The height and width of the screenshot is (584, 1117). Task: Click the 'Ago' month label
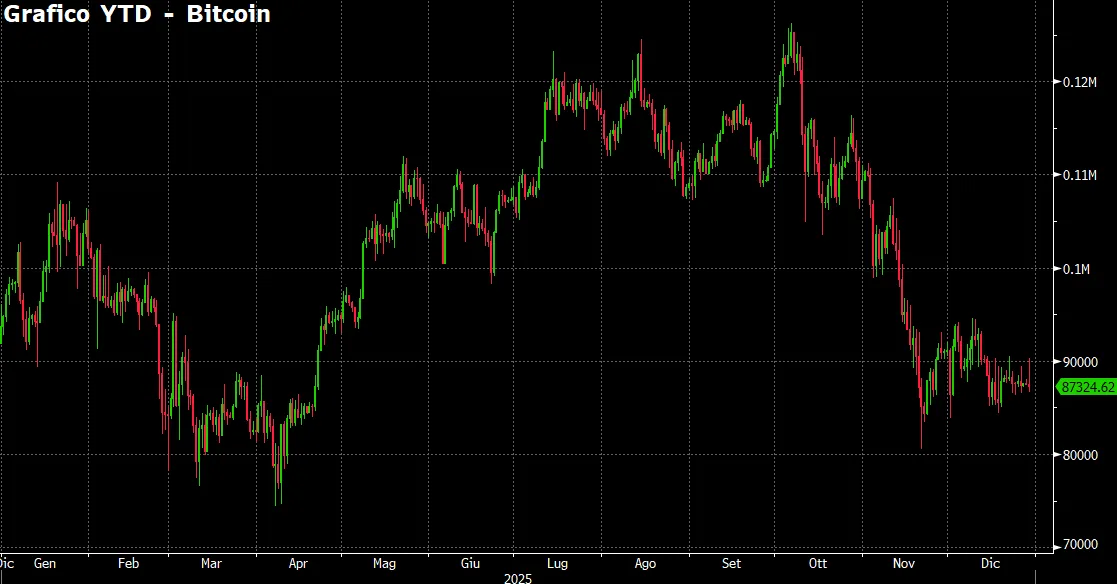pyautogui.click(x=645, y=563)
